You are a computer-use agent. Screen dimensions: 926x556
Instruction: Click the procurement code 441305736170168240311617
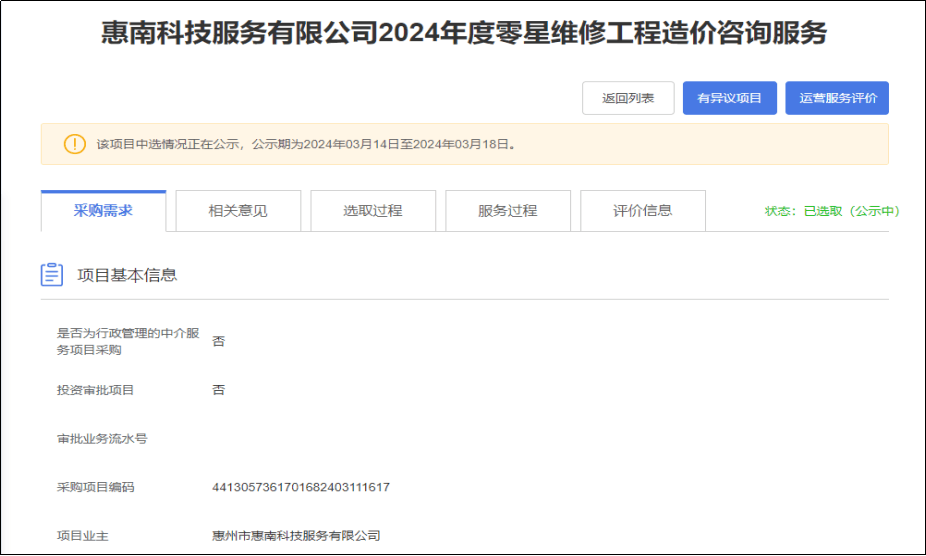click(x=301, y=487)
